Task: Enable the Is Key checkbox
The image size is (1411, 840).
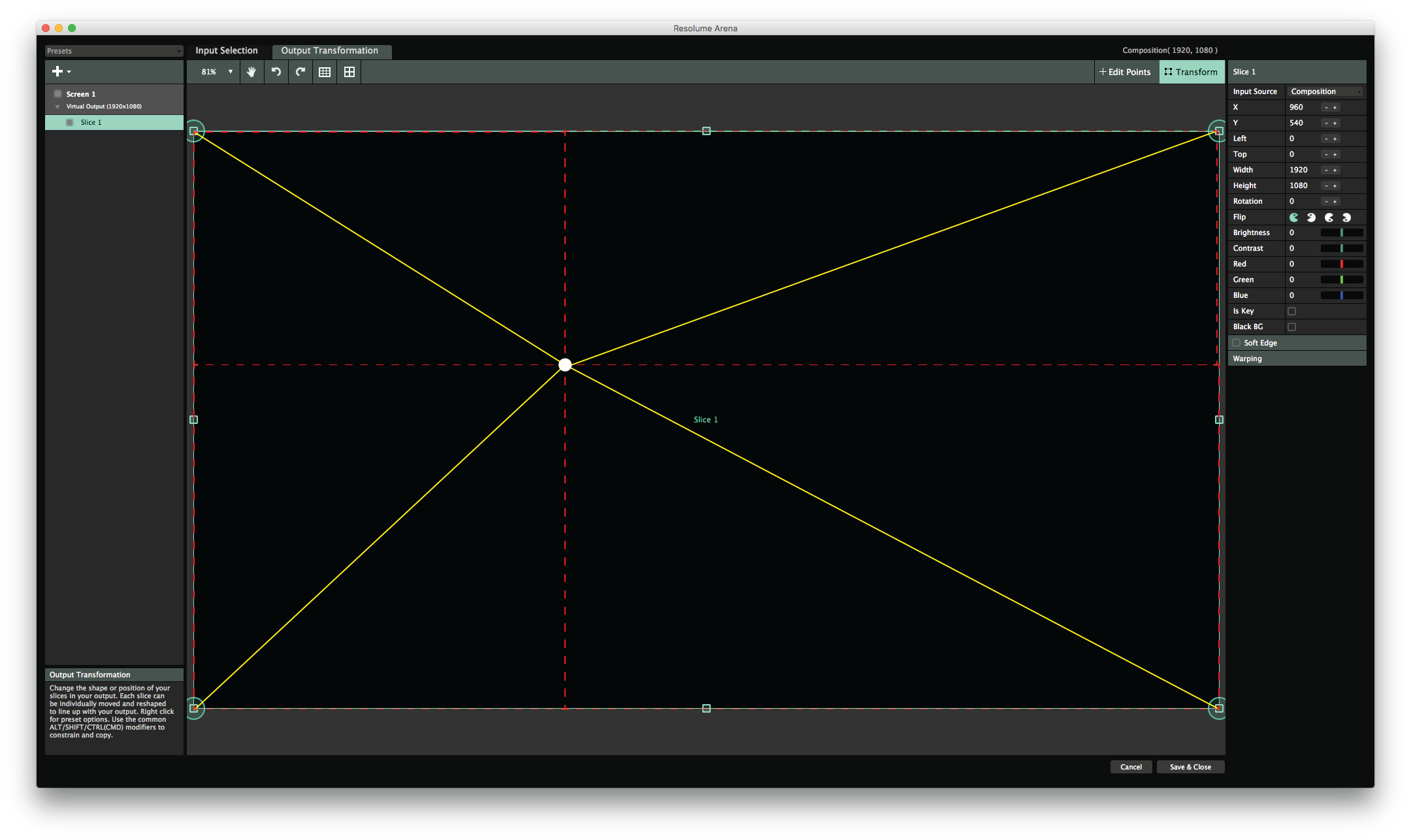Action: pos(1291,312)
